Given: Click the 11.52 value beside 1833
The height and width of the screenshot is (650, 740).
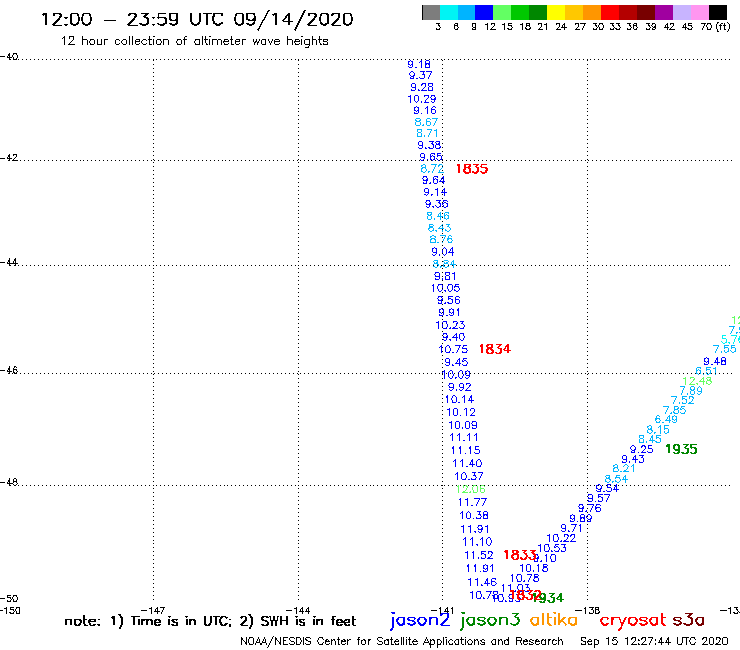Looking at the screenshot, I should tap(479, 556).
